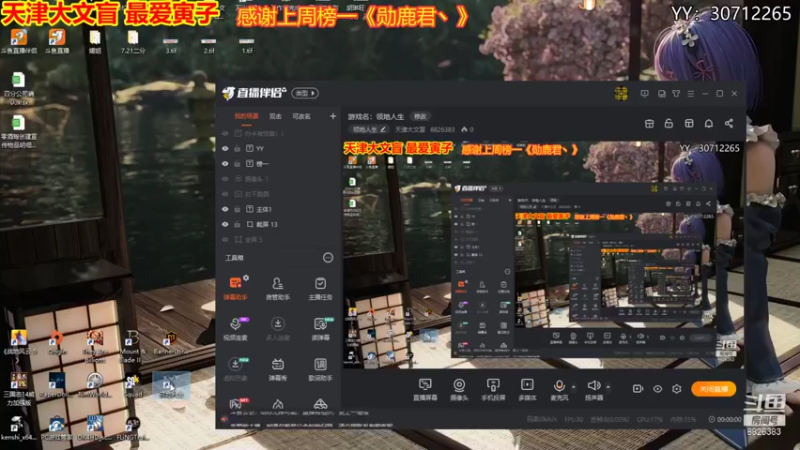Add 手机投屏 source
Screen dimensions: 800x450
point(493,390)
